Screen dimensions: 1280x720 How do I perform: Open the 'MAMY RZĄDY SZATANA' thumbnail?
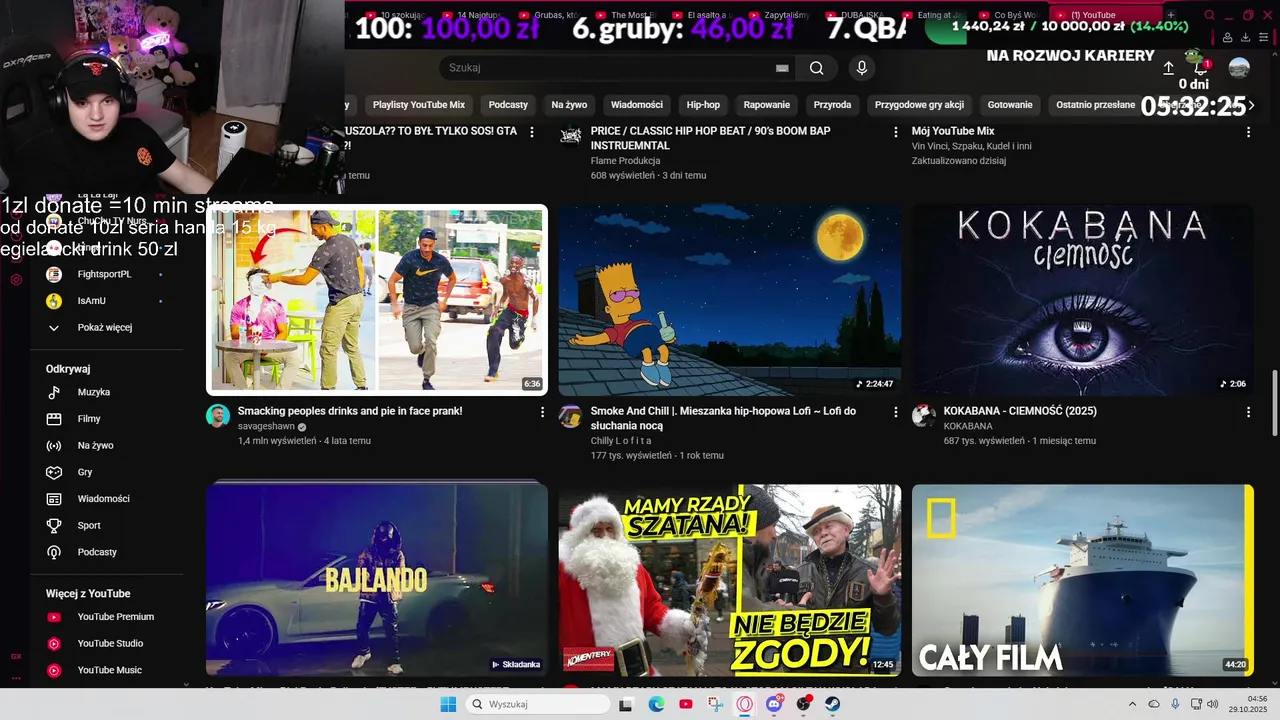click(729, 580)
